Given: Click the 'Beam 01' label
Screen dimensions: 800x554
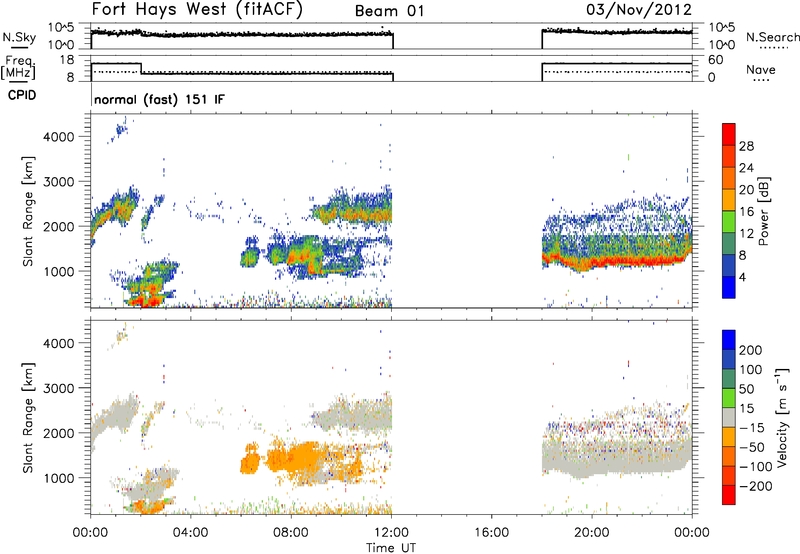Looking at the screenshot, I should tap(389, 11).
